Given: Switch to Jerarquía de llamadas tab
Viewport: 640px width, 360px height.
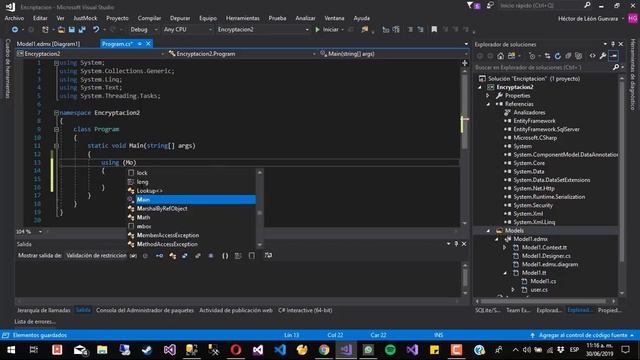Looking at the screenshot, I should click(x=44, y=310).
